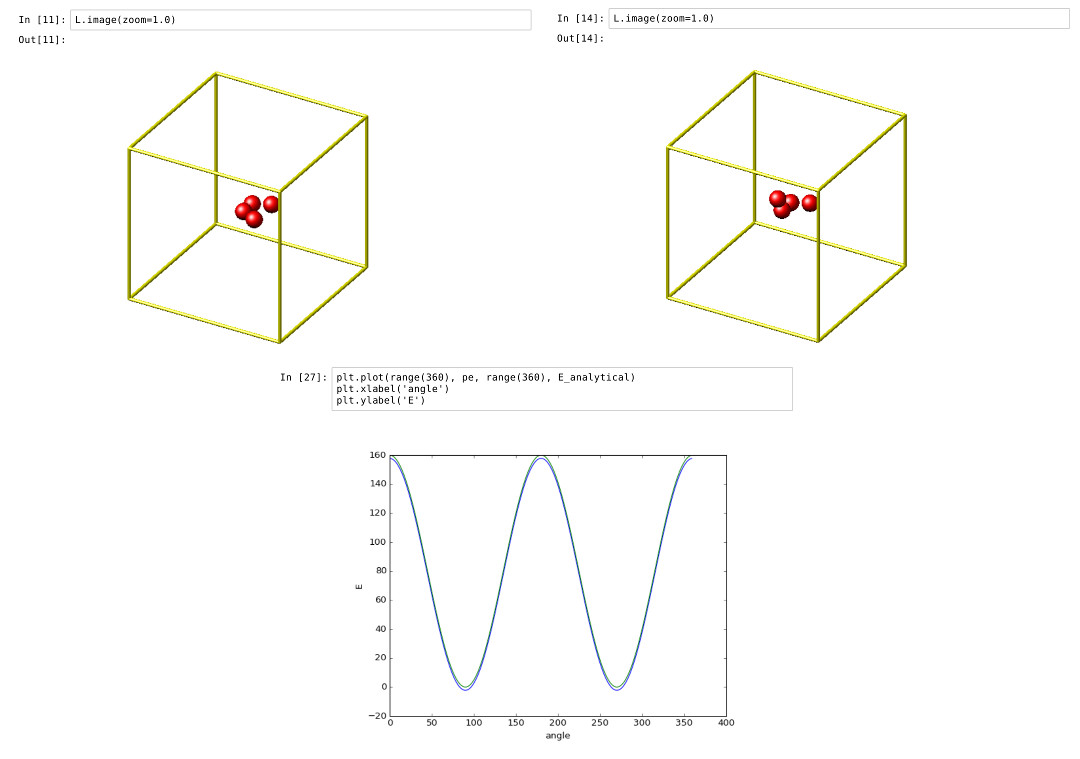Click the red sphere cluster in Out[11] image
Screen dimensions: 1080x759
[x=254, y=210]
